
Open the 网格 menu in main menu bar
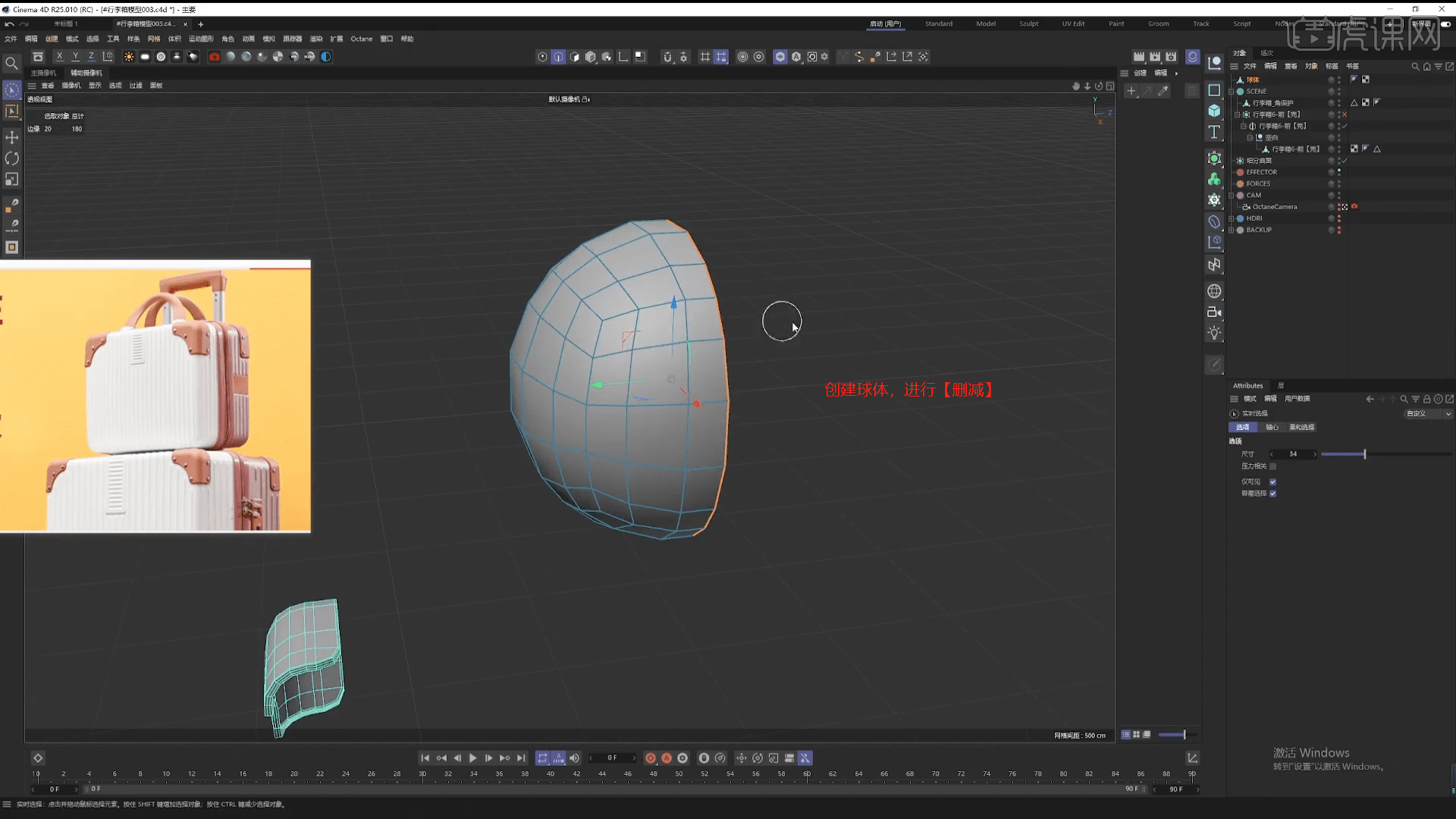154,39
